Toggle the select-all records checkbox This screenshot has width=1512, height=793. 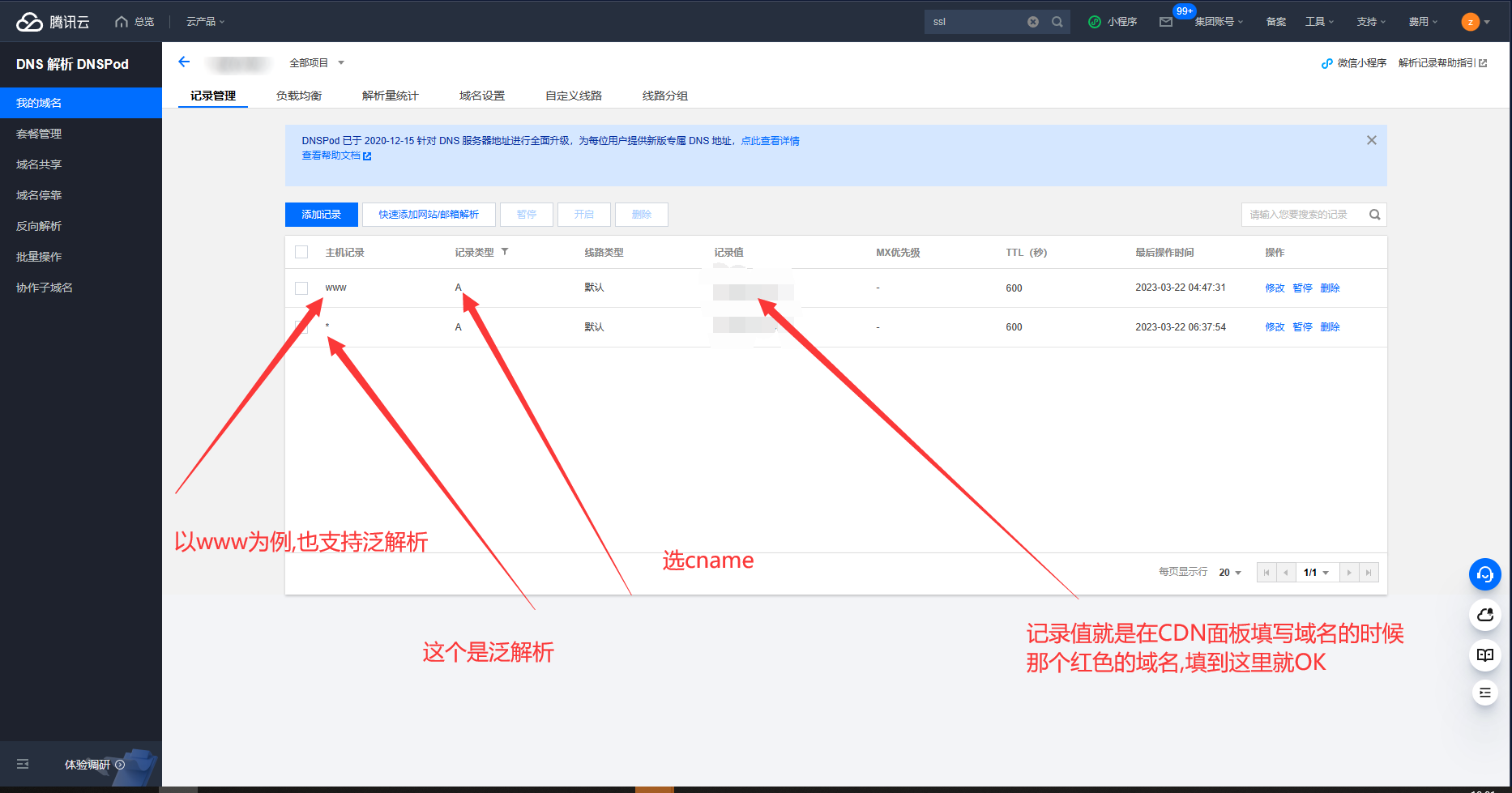301,252
